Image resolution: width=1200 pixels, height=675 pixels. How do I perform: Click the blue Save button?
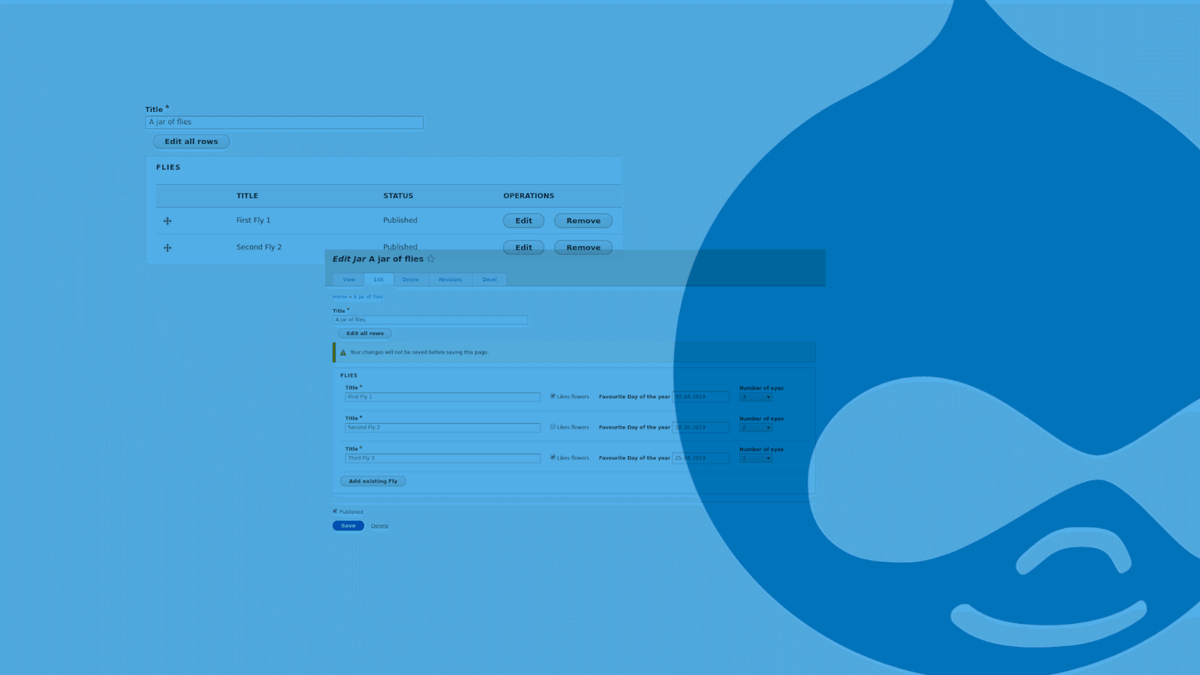pyautogui.click(x=348, y=525)
